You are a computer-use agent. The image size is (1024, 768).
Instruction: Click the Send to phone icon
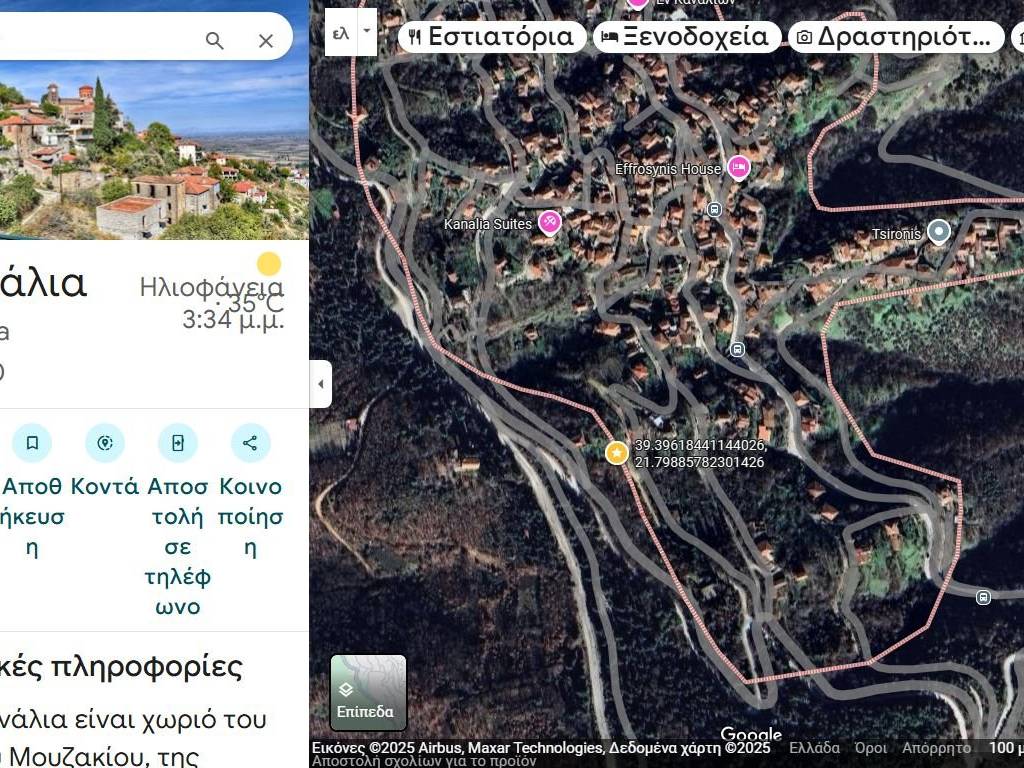(178, 443)
